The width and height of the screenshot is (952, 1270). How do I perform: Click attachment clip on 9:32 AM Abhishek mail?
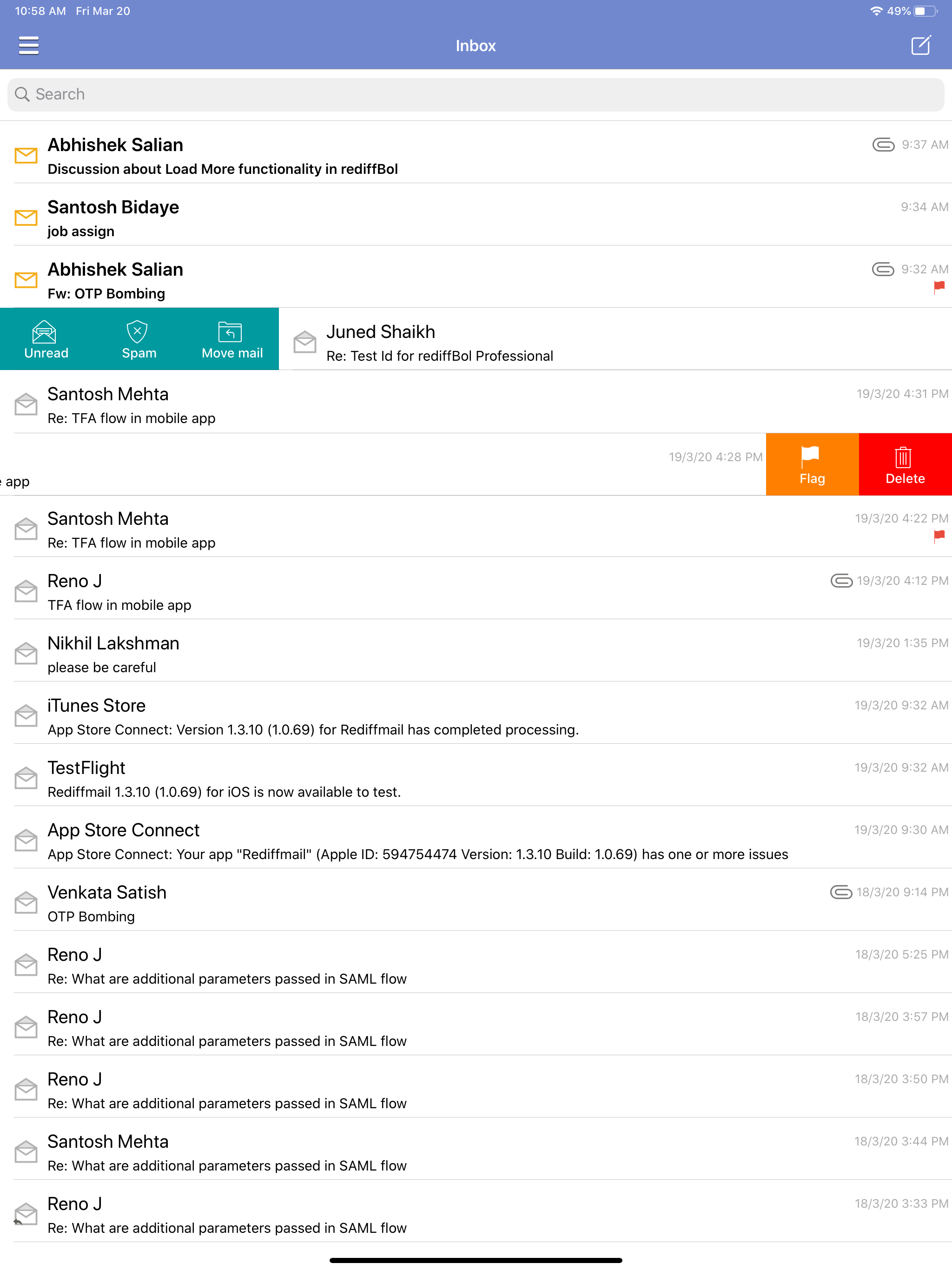point(883,269)
